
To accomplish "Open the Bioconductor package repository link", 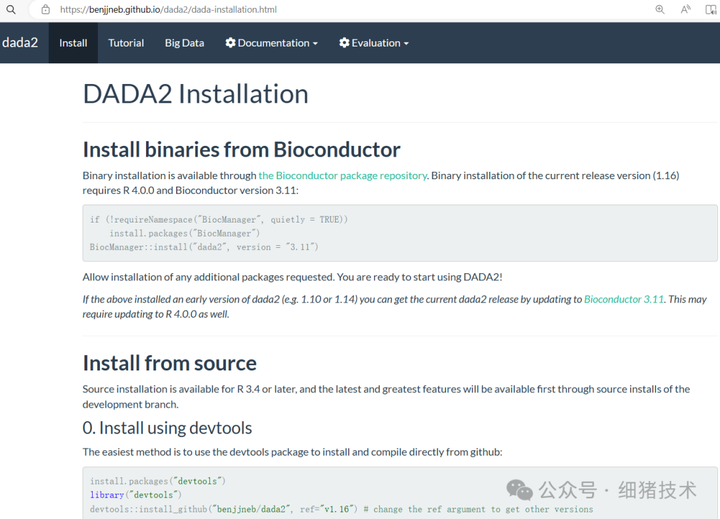I will 342,175.
